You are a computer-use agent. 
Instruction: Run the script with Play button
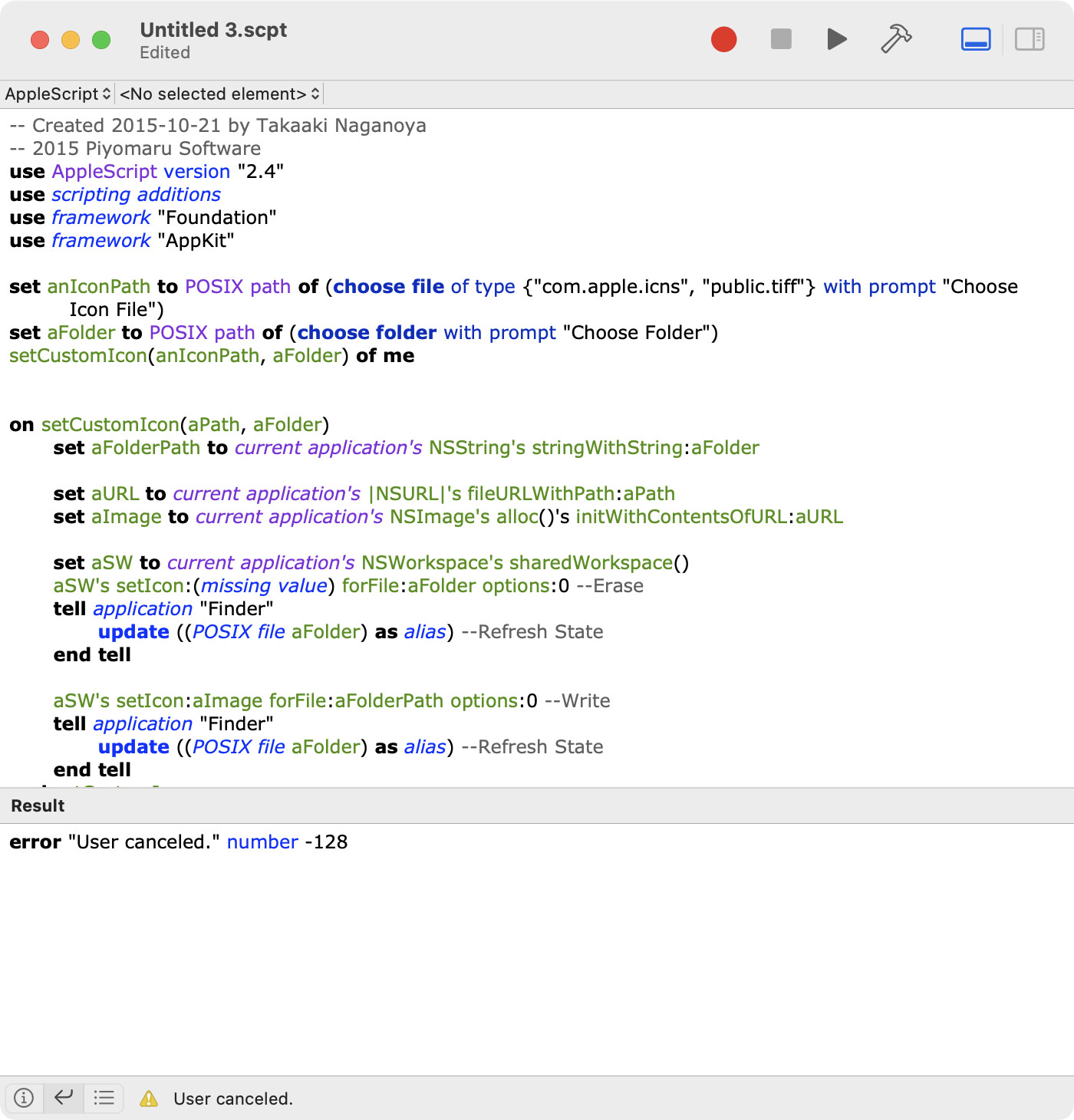click(837, 39)
